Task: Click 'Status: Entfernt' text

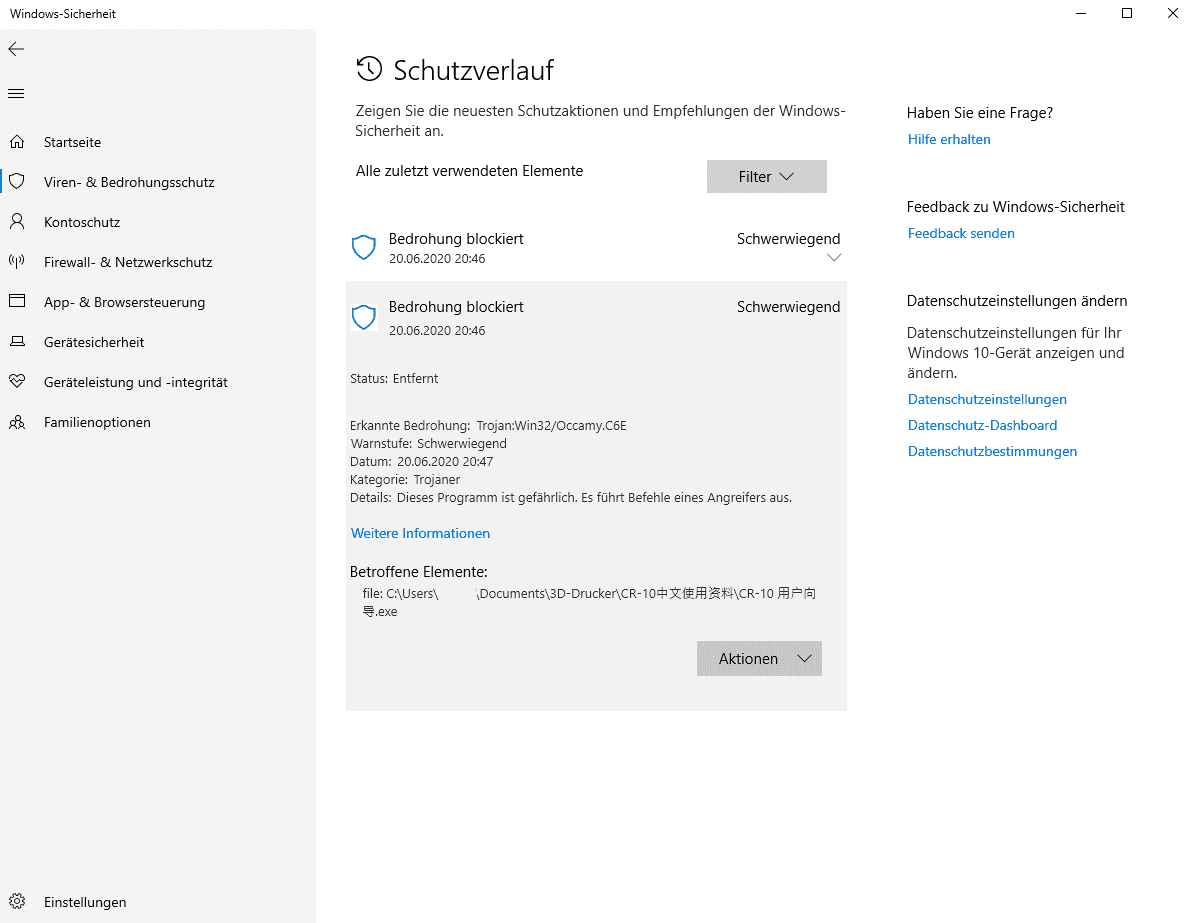Action: pyautogui.click(x=394, y=379)
